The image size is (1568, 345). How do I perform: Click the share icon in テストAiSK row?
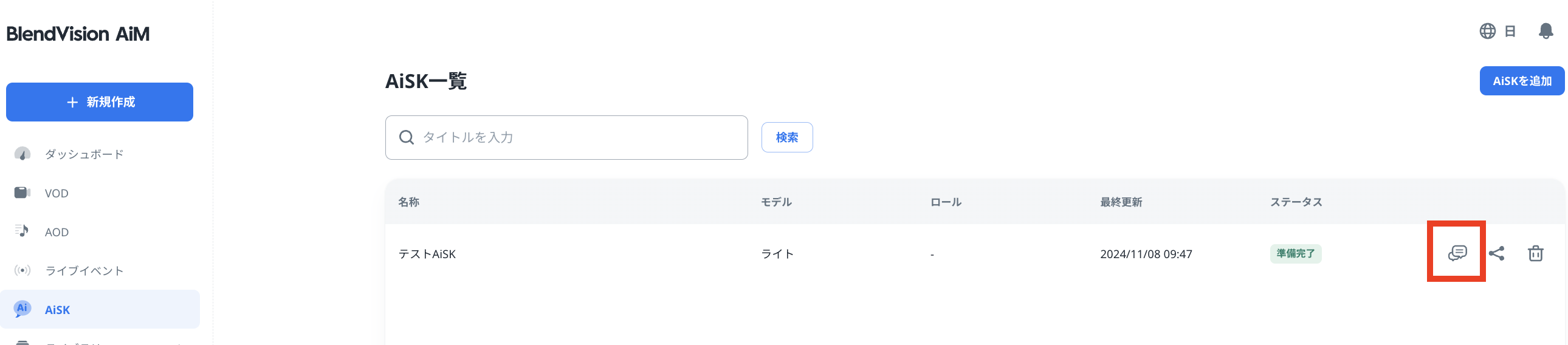tap(1496, 253)
